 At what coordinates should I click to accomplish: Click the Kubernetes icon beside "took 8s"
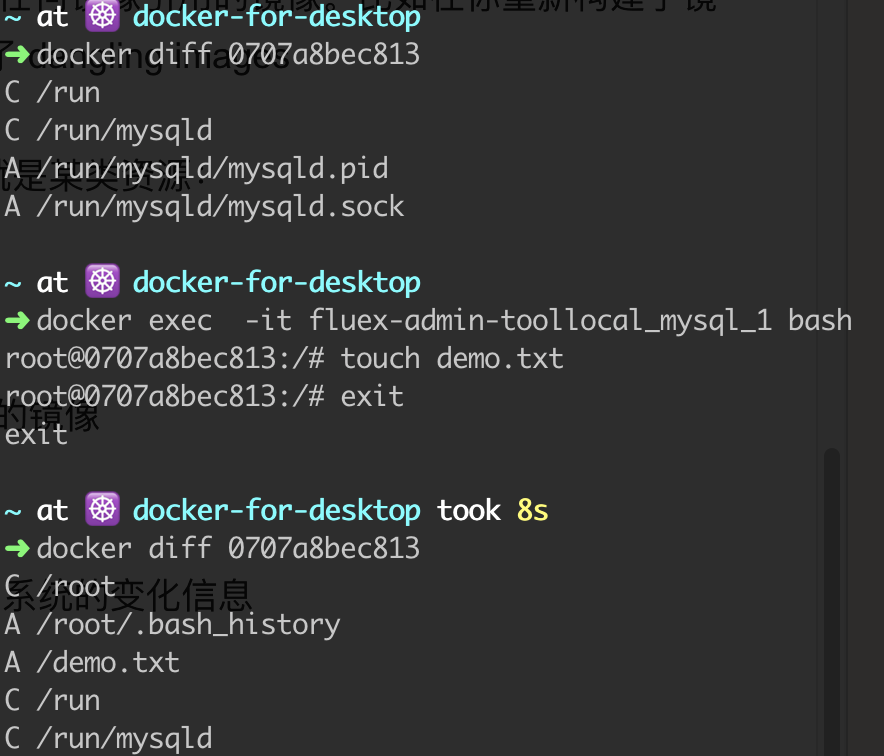pos(100,511)
